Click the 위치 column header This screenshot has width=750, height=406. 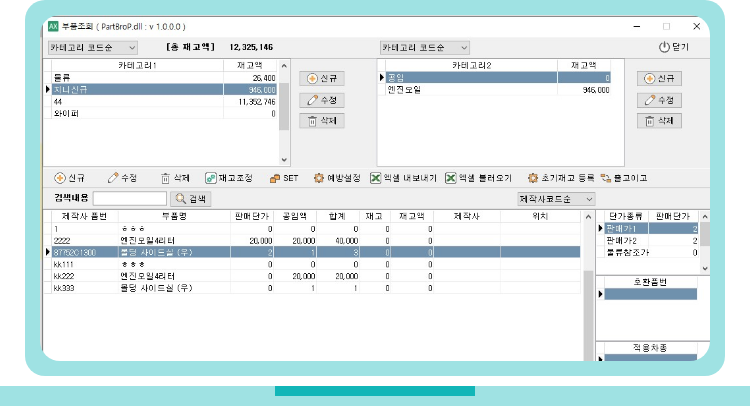[540, 216]
